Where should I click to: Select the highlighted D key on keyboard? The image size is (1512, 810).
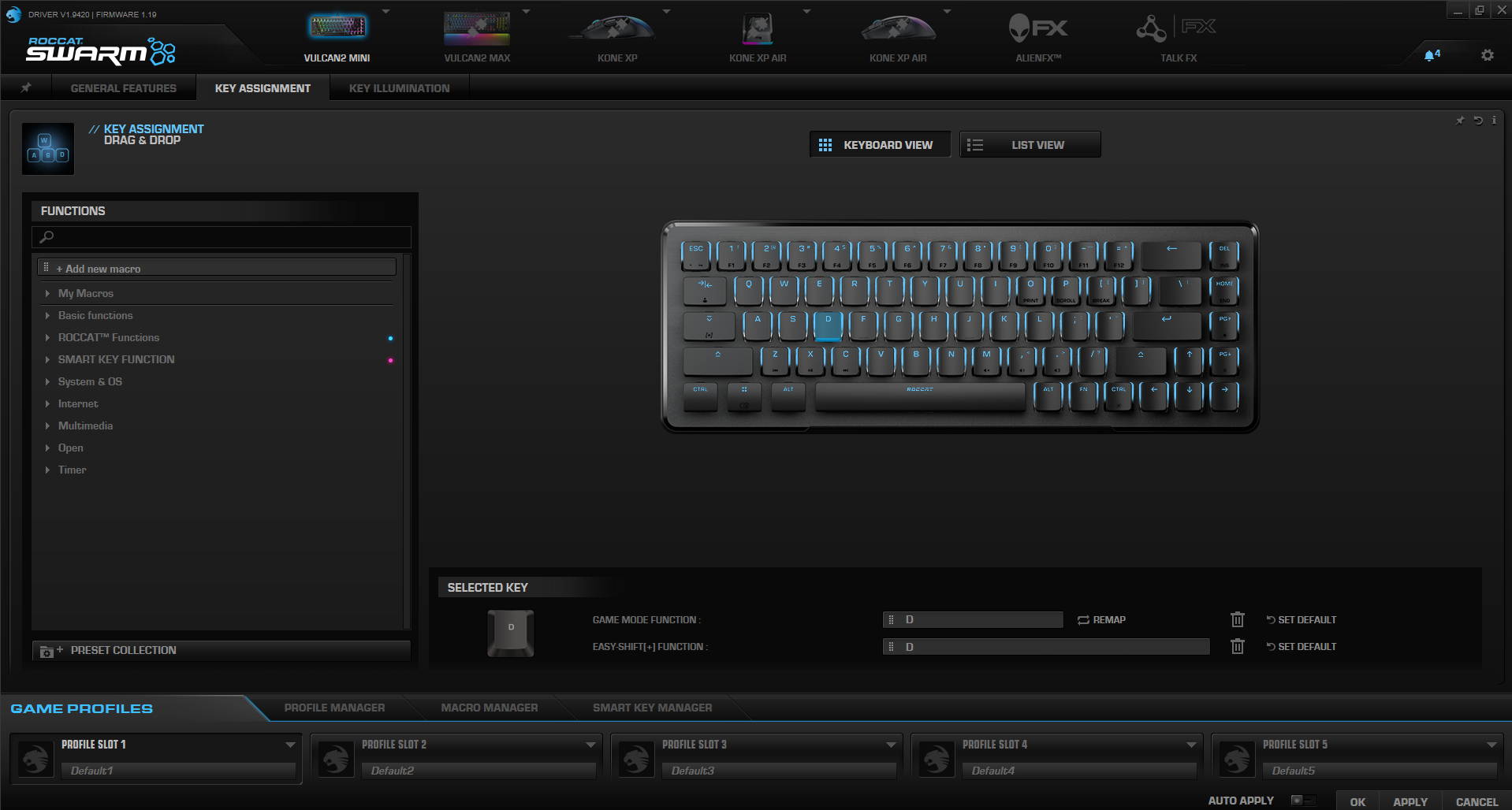[x=828, y=325]
